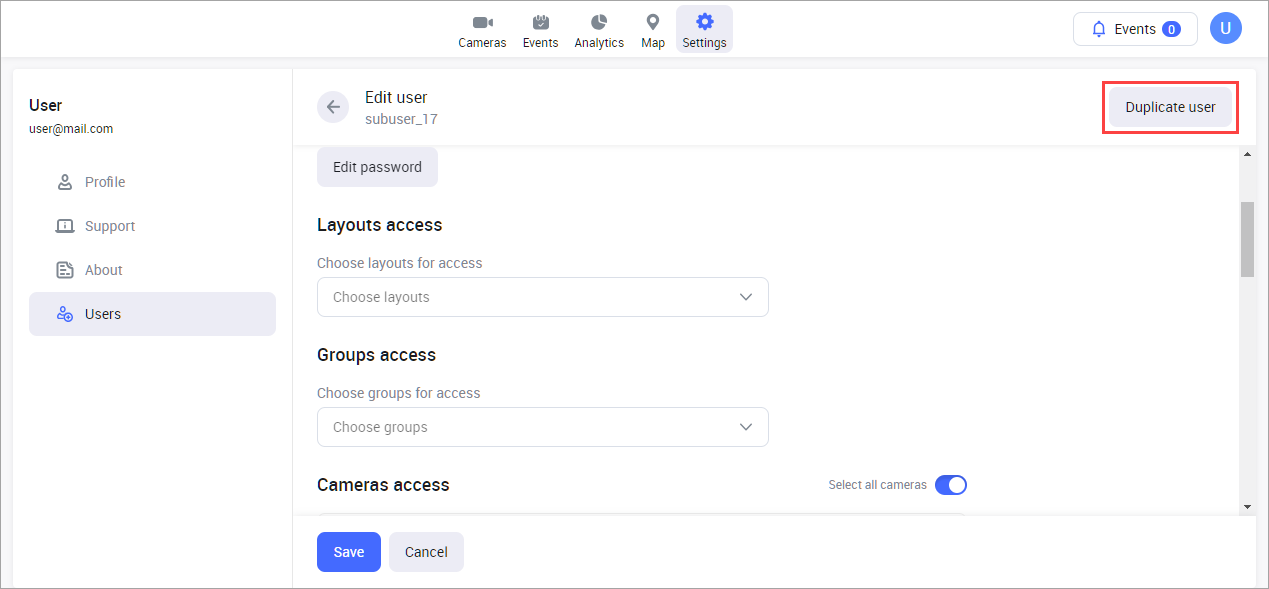Open the Cameras view icon
Image resolution: width=1269 pixels, height=589 pixels.
[x=482, y=23]
